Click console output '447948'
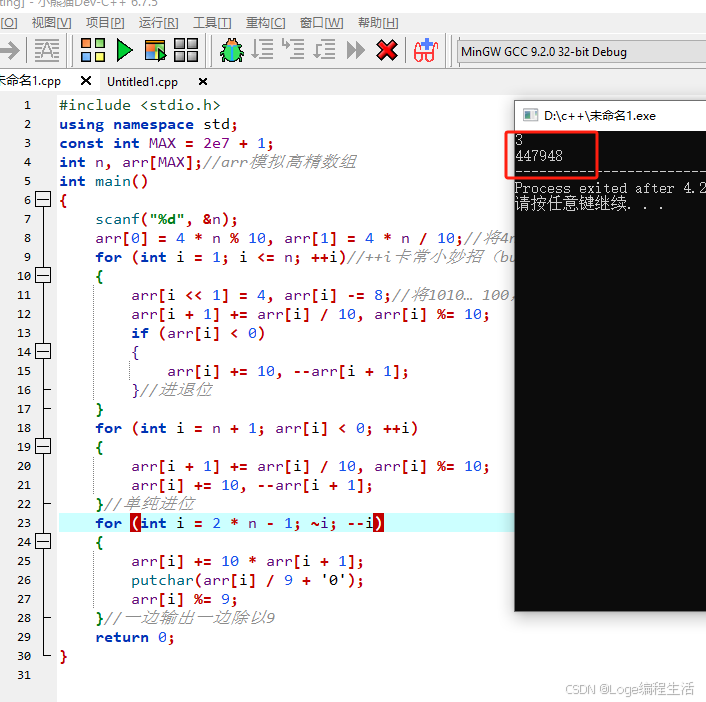The image size is (706, 702). pyautogui.click(x=539, y=156)
